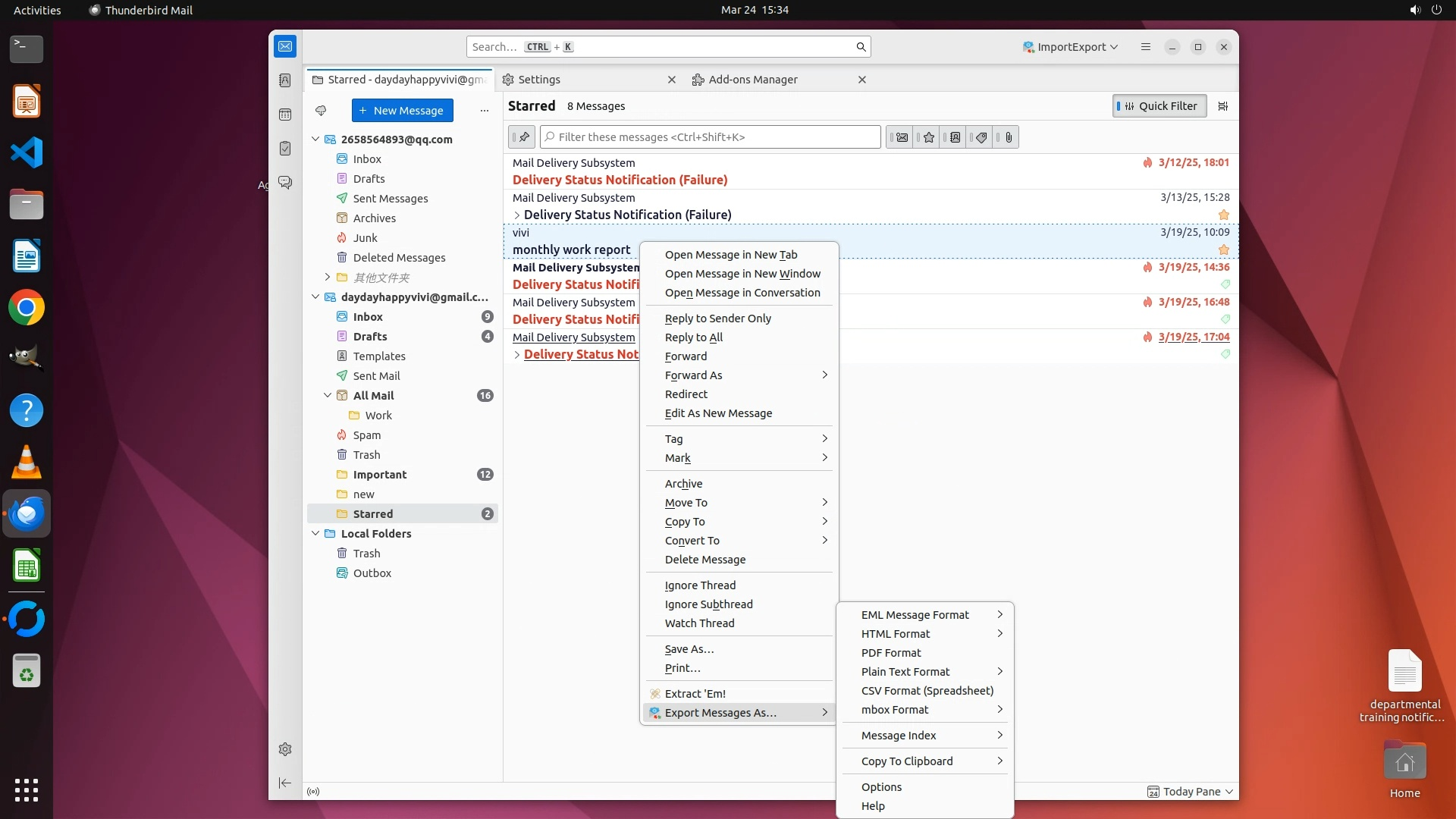Open the Tasks space
The height and width of the screenshot is (819, 1456).
pyautogui.click(x=285, y=149)
